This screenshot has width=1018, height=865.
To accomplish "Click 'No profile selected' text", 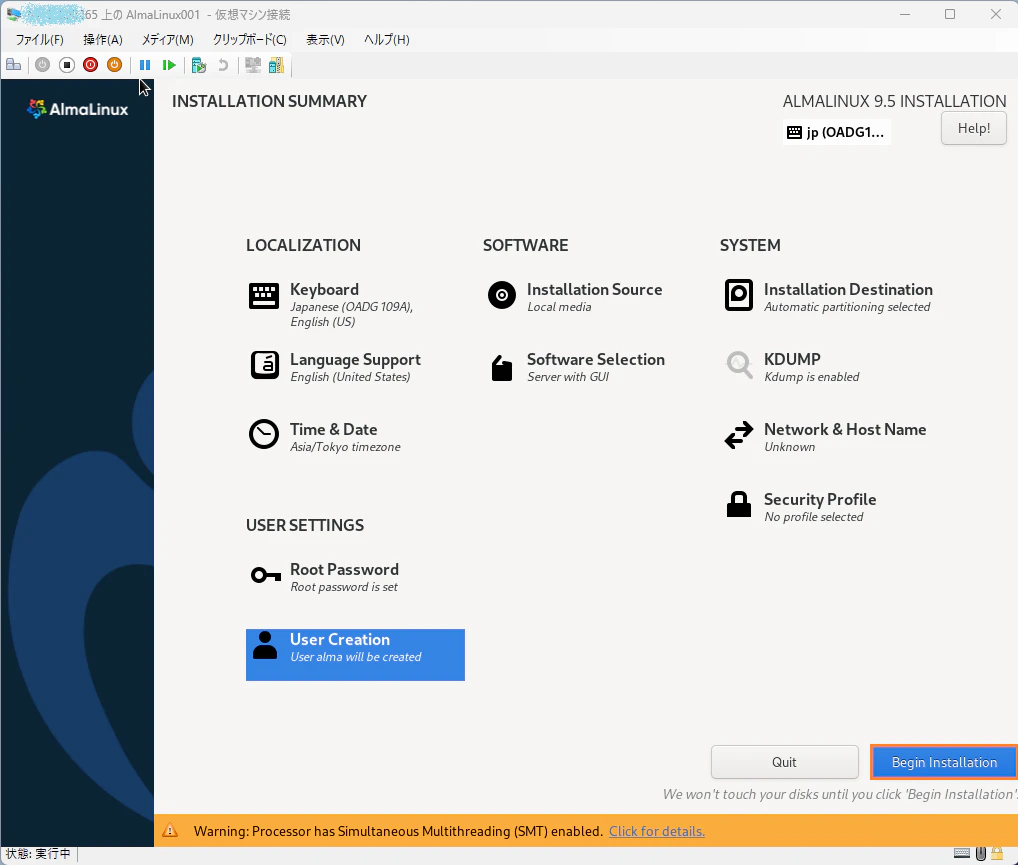I will (813, 518).
